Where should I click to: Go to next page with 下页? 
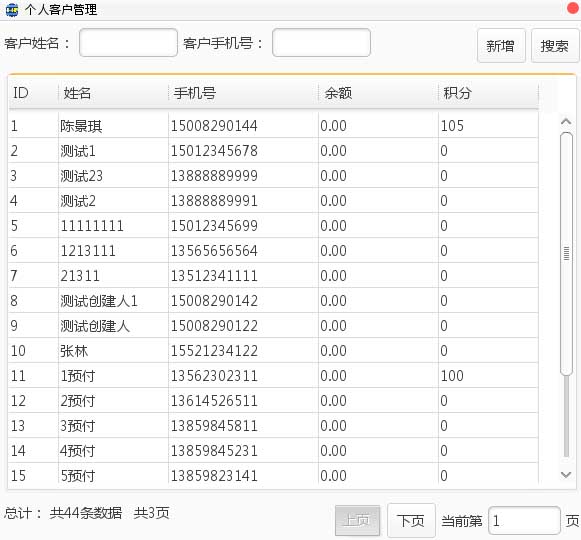(x=411, y=520)
